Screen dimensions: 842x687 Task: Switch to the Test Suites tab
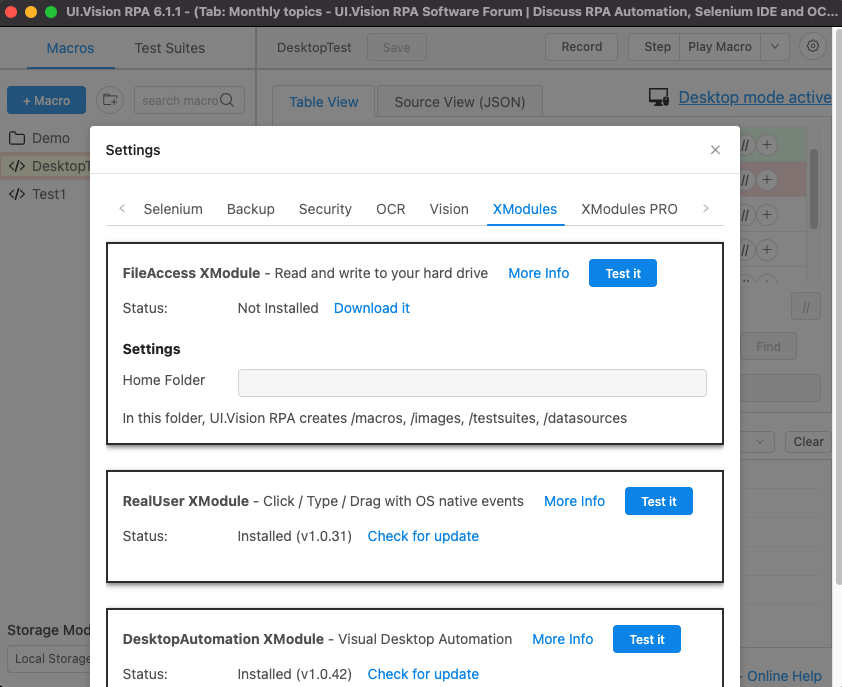pyautogui.click(x=170, y=48)
